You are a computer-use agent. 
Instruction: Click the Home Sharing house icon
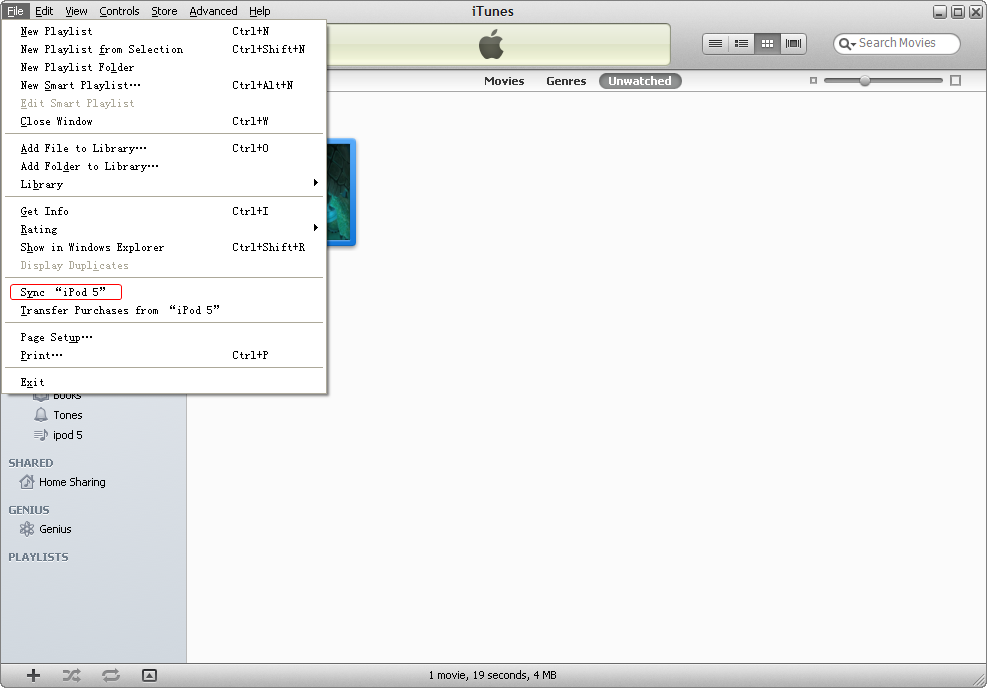(26, 482)
